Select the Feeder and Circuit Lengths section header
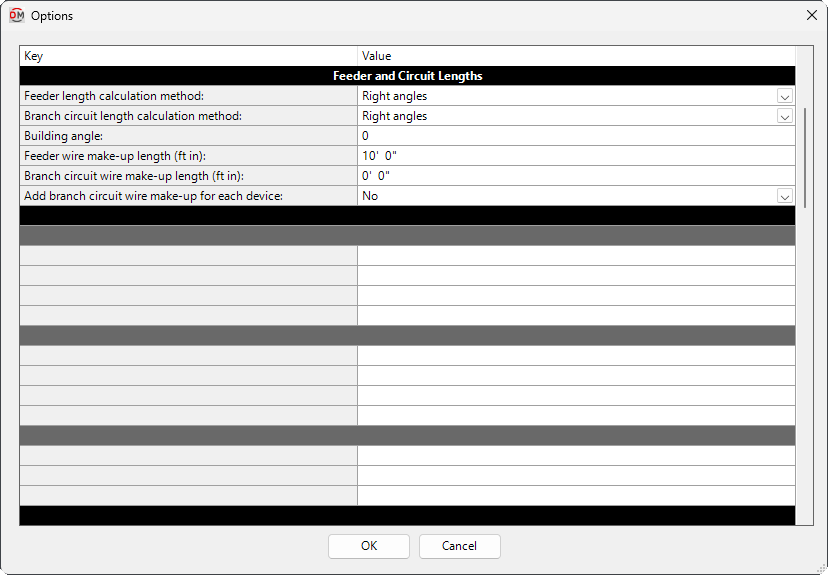 pyautogui.click(x=407, y=76)
